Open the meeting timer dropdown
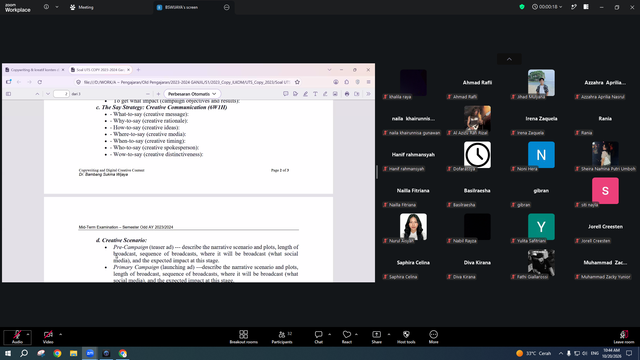Viewport: 640px width, 360px height. (x=547, y=7)
